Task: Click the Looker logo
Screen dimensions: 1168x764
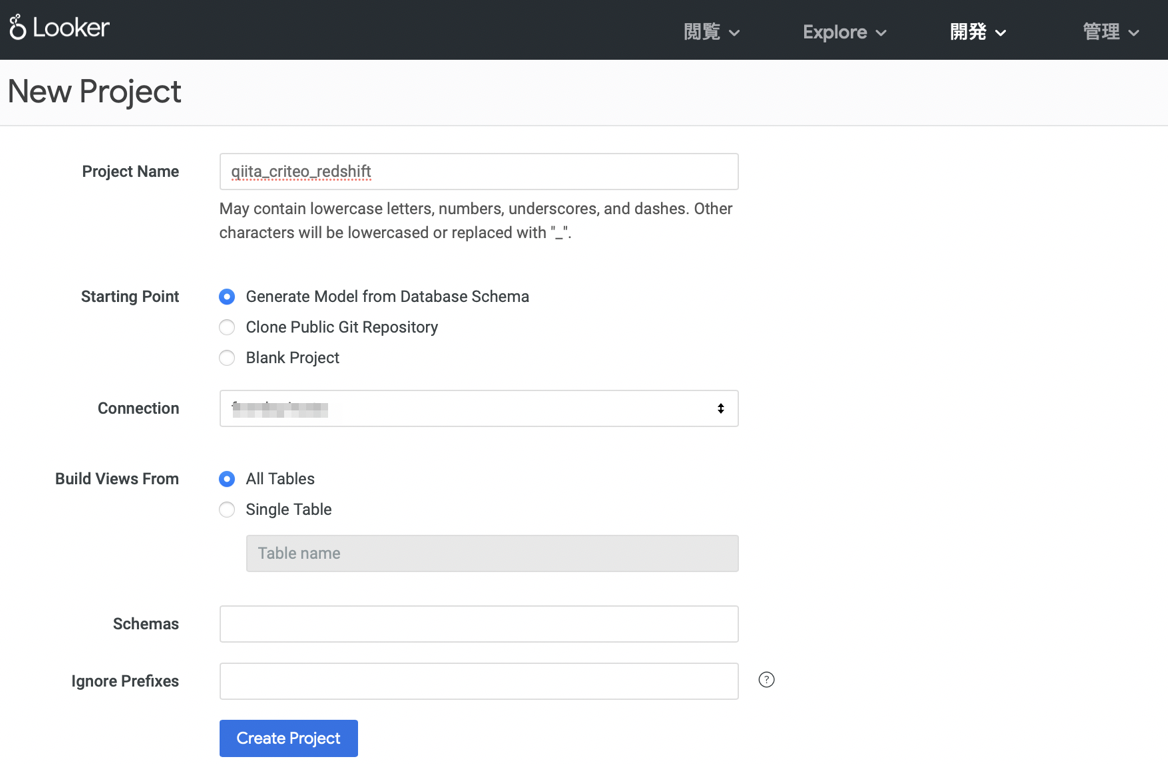Action: click(x=59, y=28)
